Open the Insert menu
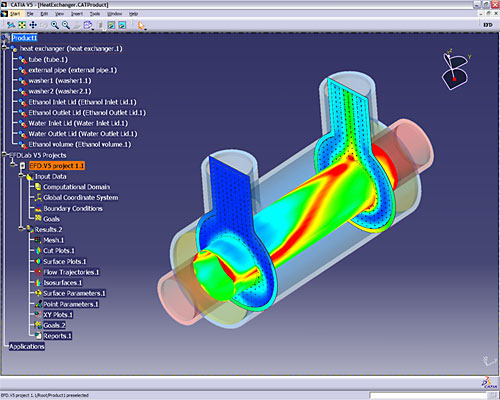Image resolution: width=500 pixels, height=400 pixels. [77, 14]
